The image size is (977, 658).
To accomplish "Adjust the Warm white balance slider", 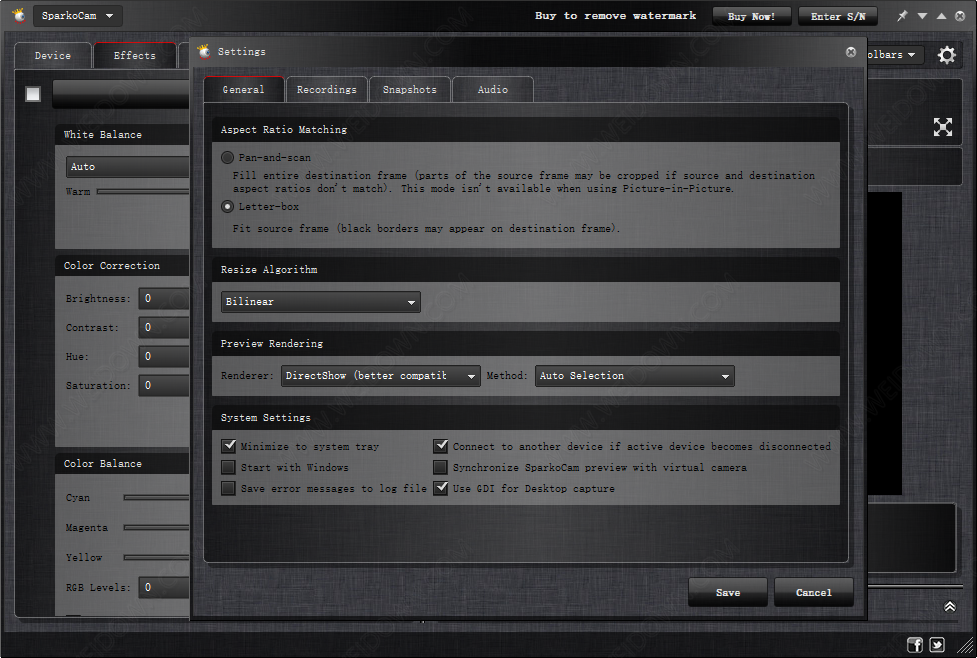I will coord(143,192).
